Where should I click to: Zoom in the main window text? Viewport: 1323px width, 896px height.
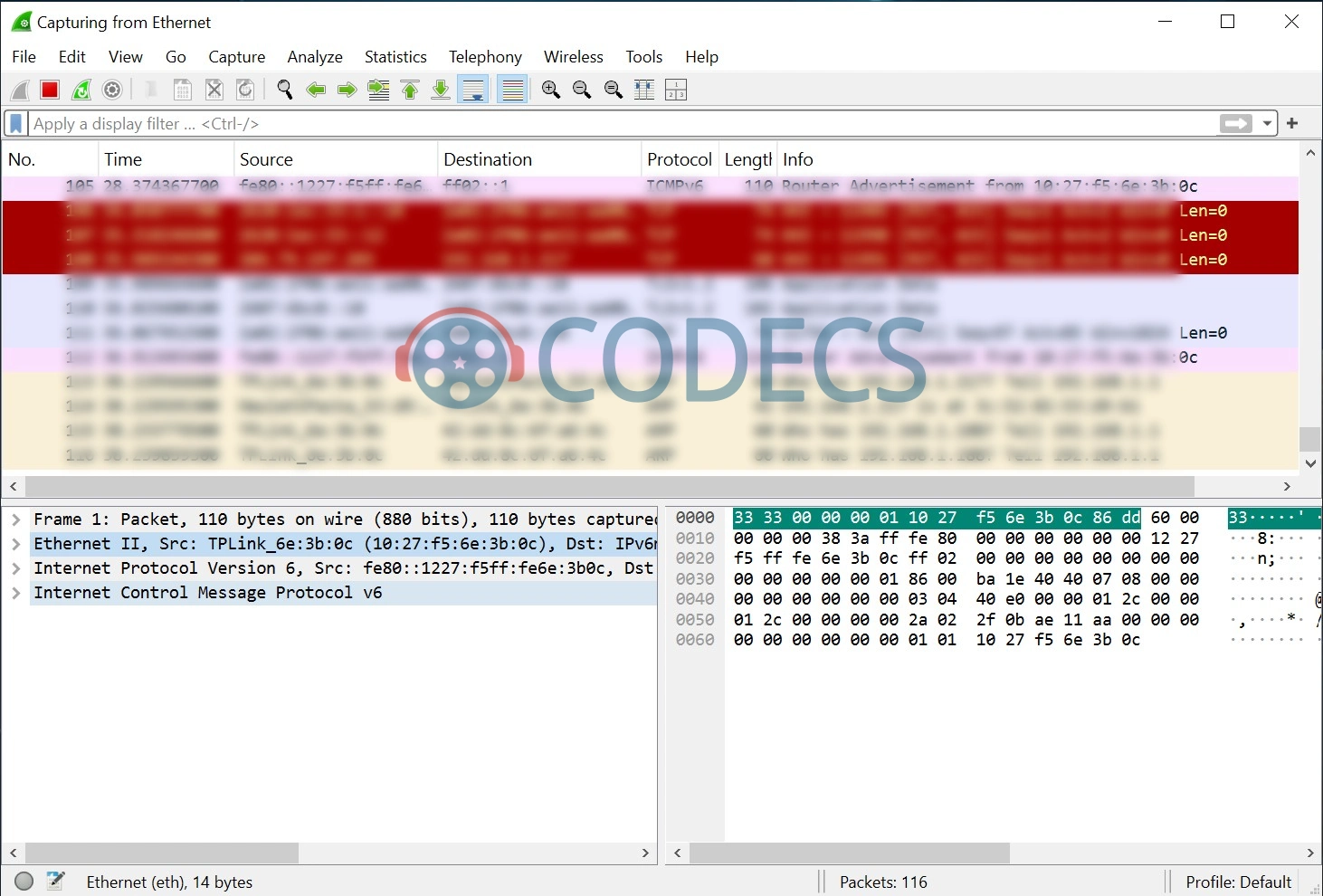point(551,90)
